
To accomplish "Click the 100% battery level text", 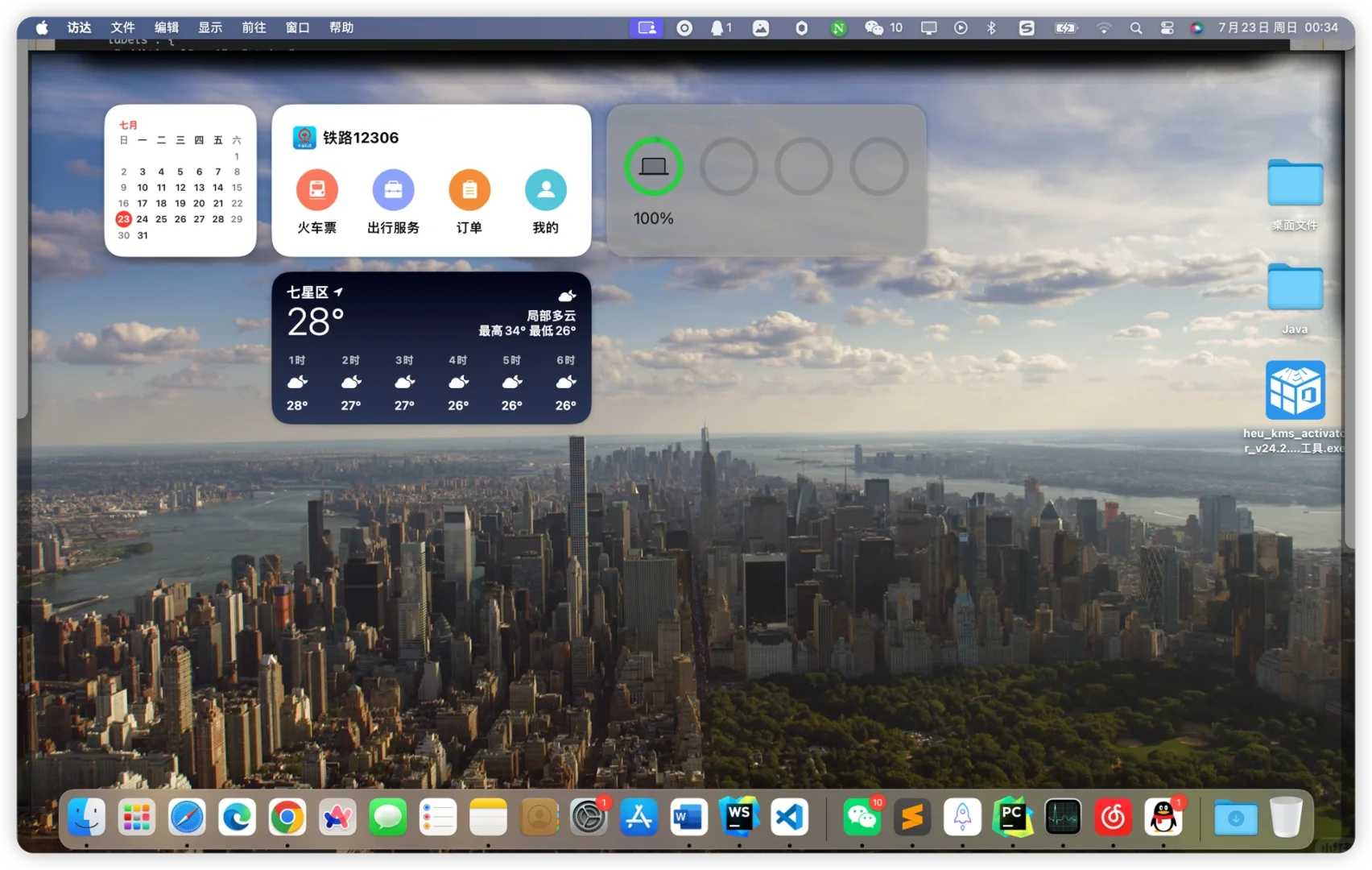I will [653, 218].
